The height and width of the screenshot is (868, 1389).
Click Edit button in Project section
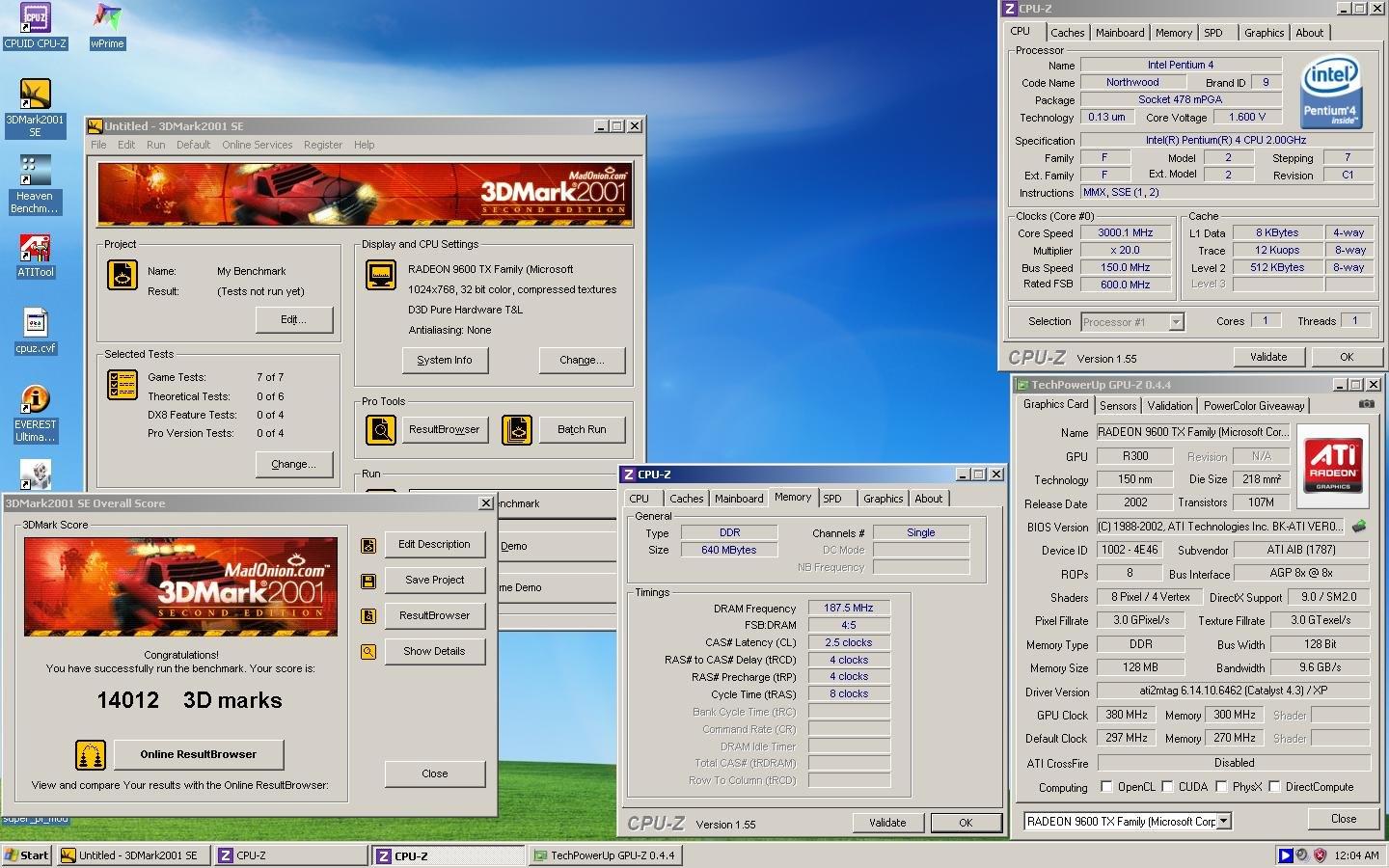(294, 319)
